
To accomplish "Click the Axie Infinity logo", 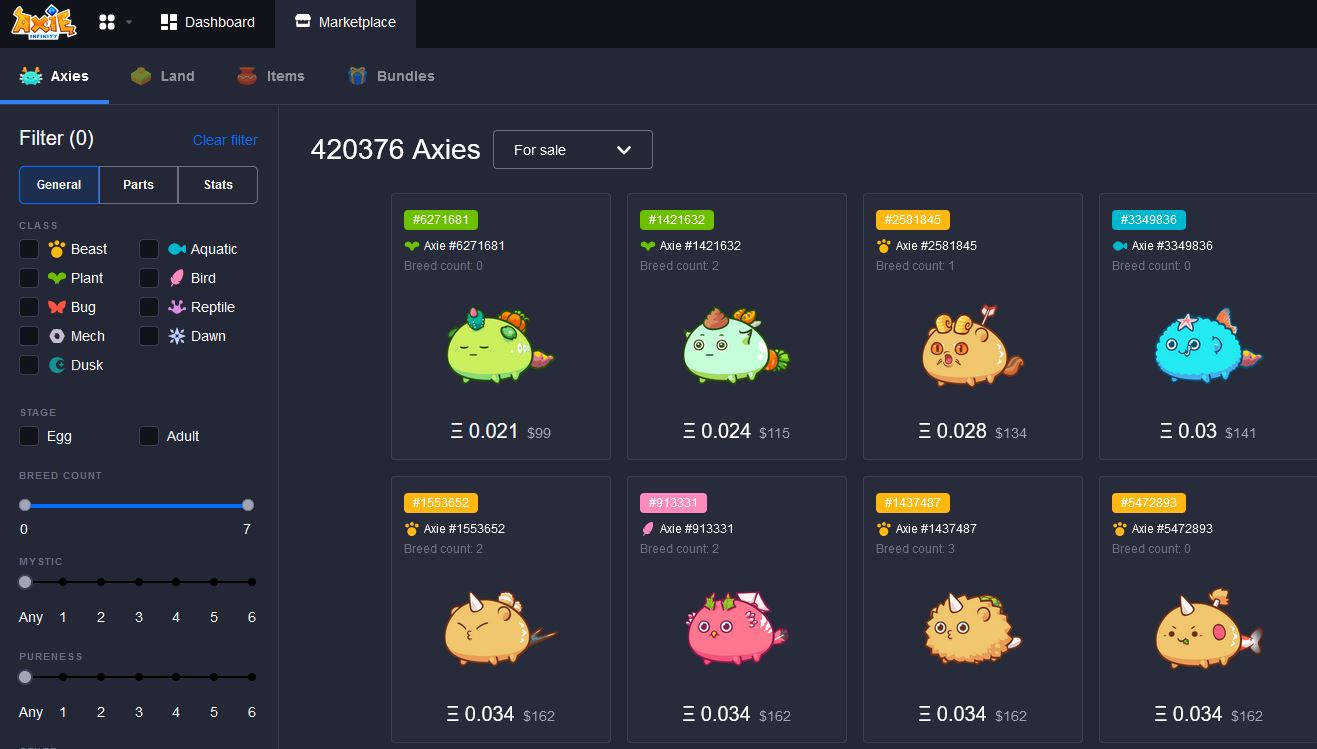I will pos(44,22).
